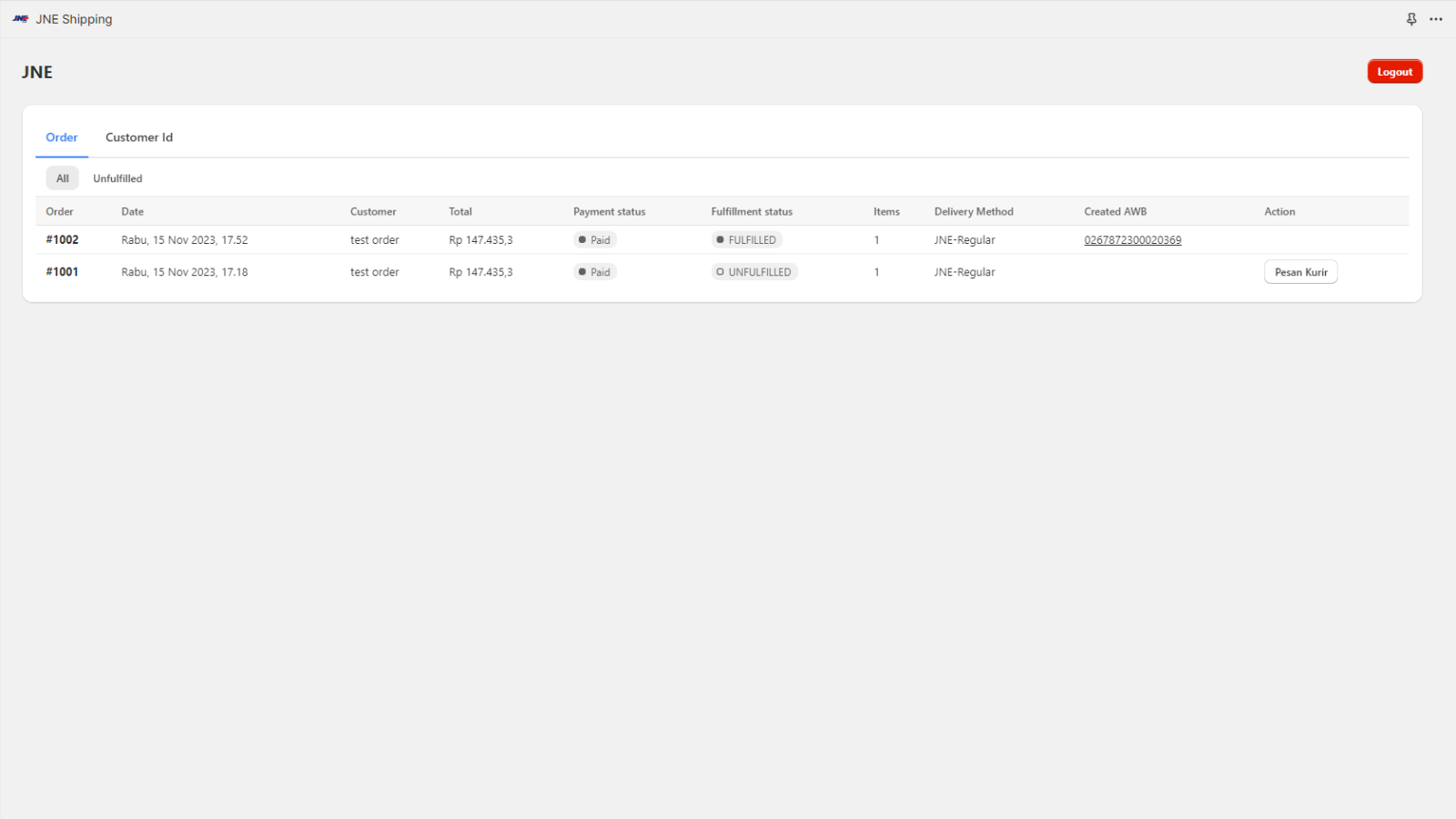Image resolution: width=1456 pixels, height=819 pixels.
Task: Click the Order column header
Action: tap(59, 212)
